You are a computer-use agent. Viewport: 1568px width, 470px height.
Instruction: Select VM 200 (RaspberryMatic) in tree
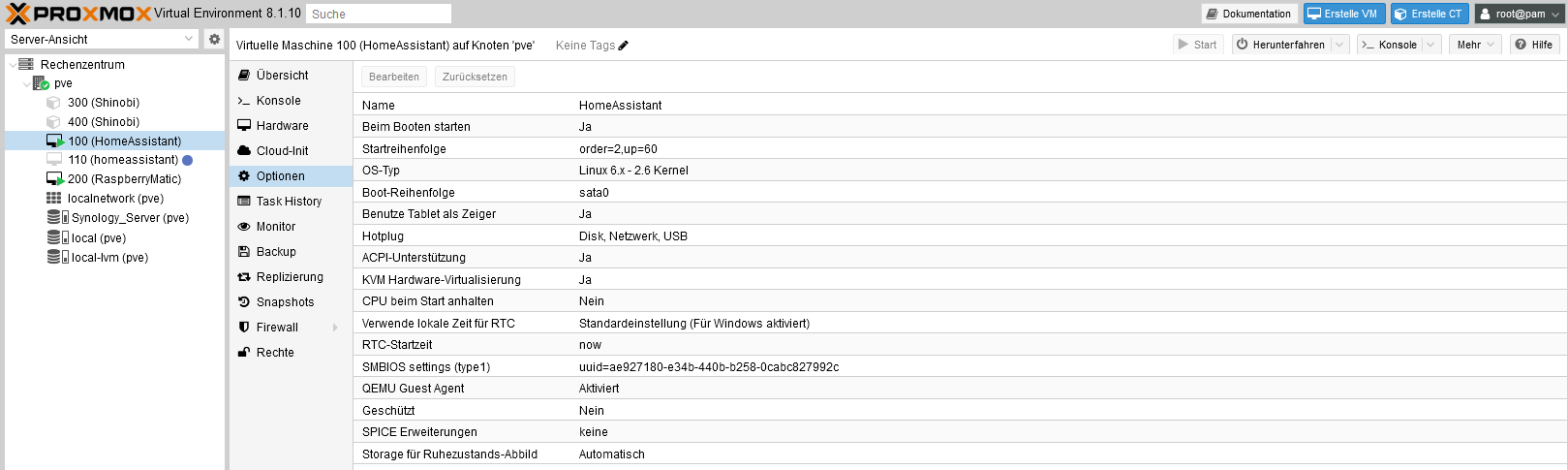click(x=124, y=179)
